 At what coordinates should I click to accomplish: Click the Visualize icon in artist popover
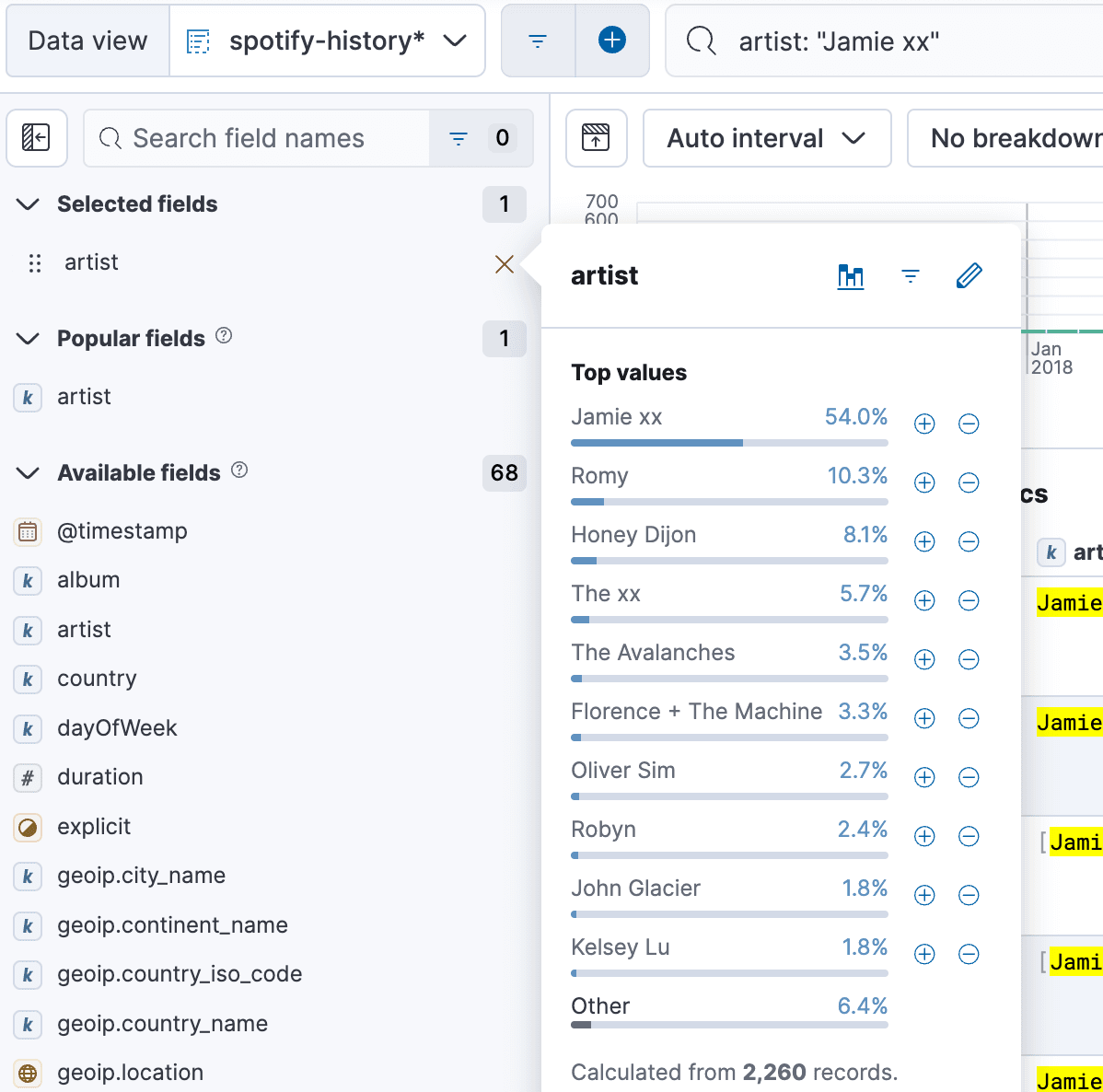[851, 276]
